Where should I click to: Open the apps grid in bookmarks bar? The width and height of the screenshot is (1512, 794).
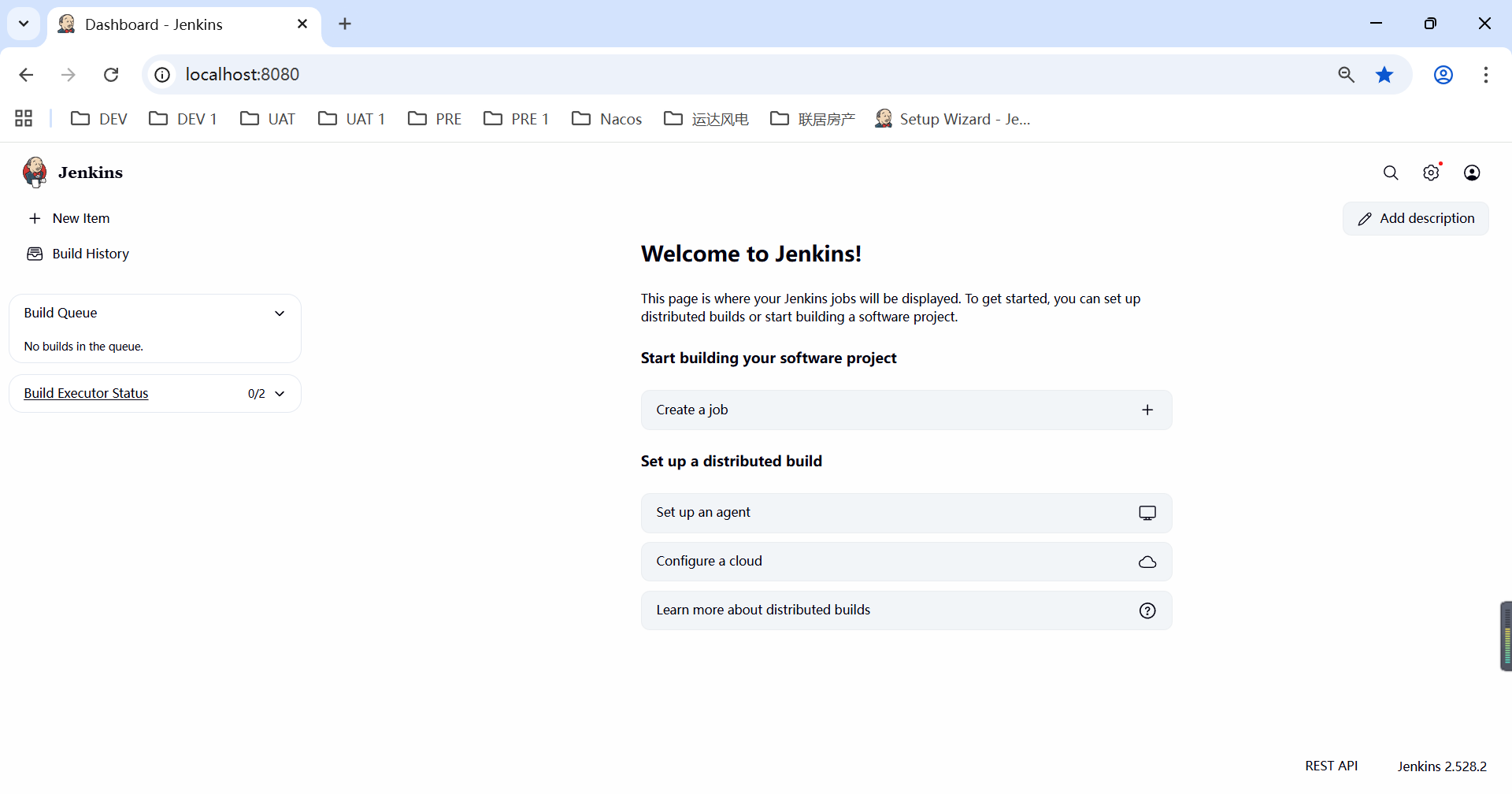pyautogui.click(x=24, y=118)
